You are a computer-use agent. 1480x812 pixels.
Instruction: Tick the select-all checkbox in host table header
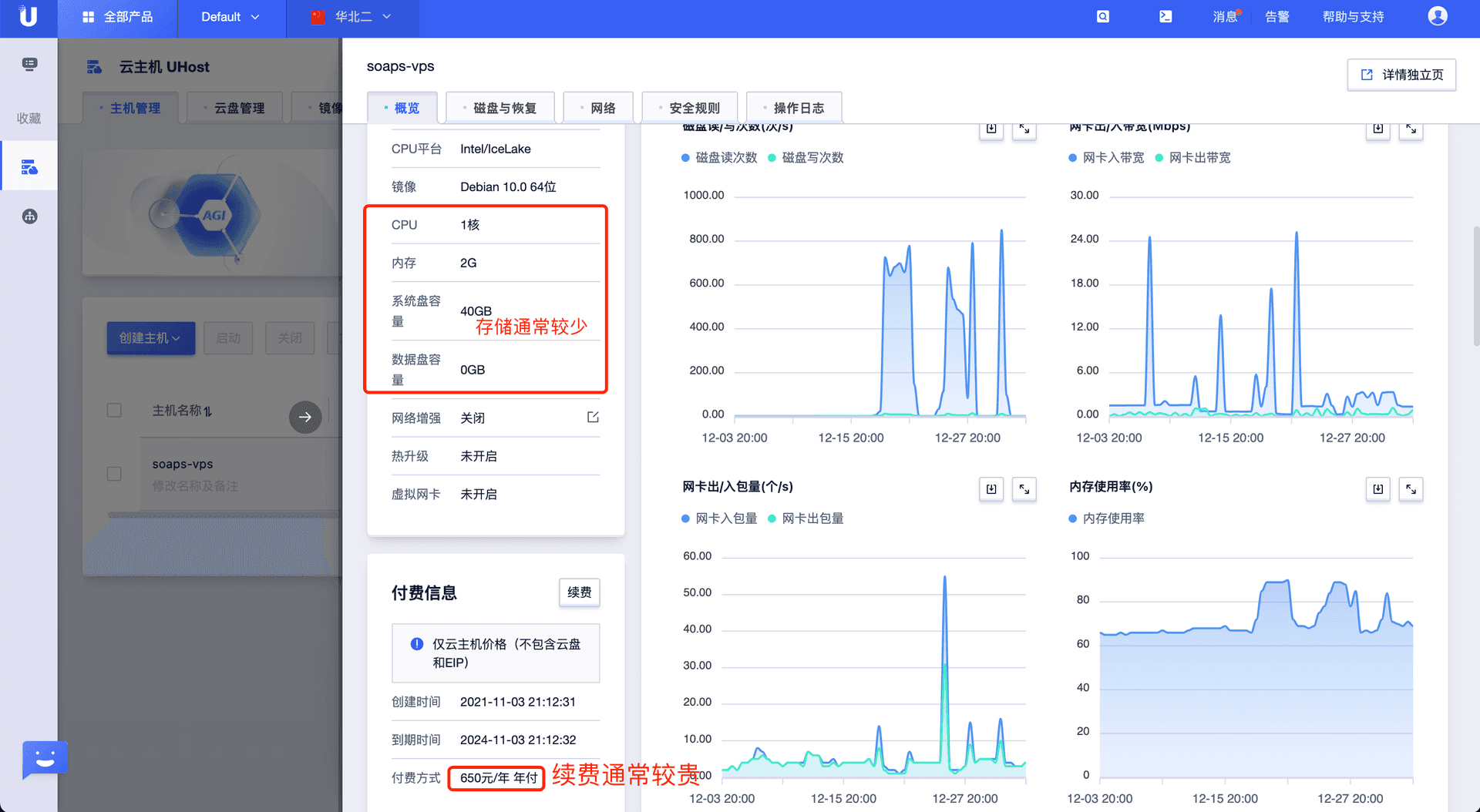(x=114, y=410)
